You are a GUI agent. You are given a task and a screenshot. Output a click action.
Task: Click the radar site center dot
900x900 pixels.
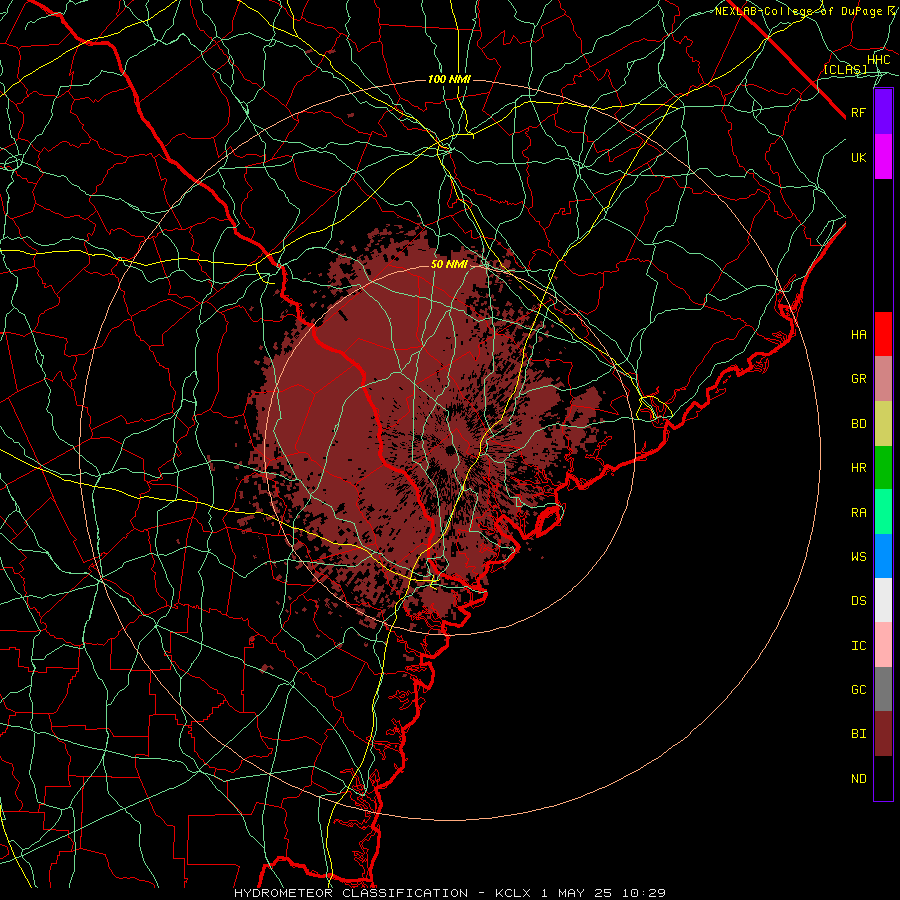pos(450,450)
